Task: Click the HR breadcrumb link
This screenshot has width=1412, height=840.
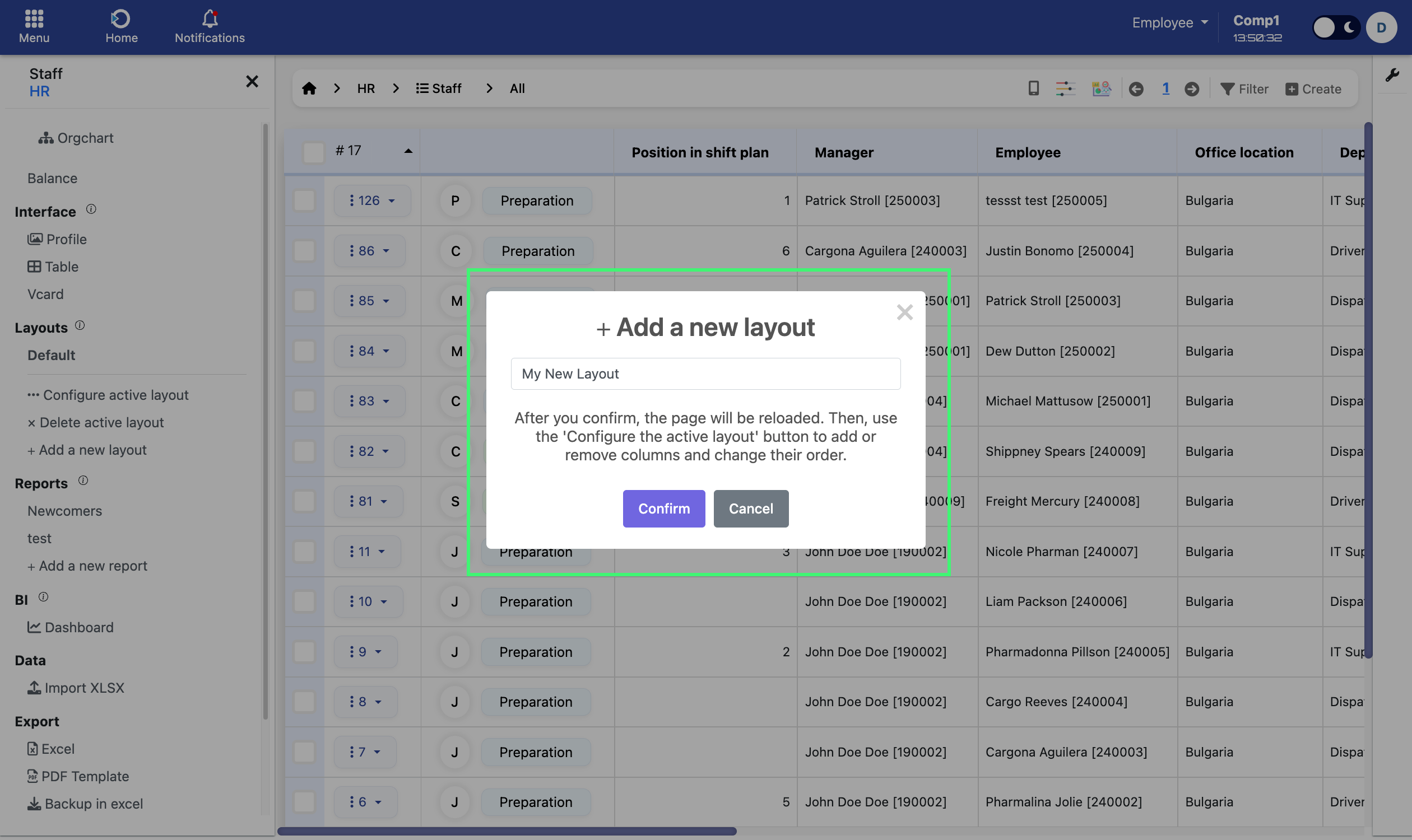Action: click(366, 88)
